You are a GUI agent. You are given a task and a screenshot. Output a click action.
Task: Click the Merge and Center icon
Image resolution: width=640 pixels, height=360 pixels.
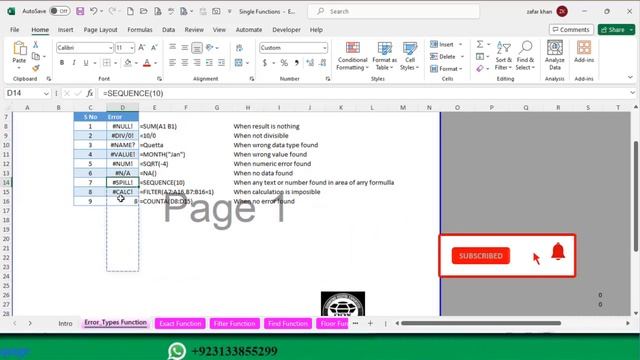(239, 63)
